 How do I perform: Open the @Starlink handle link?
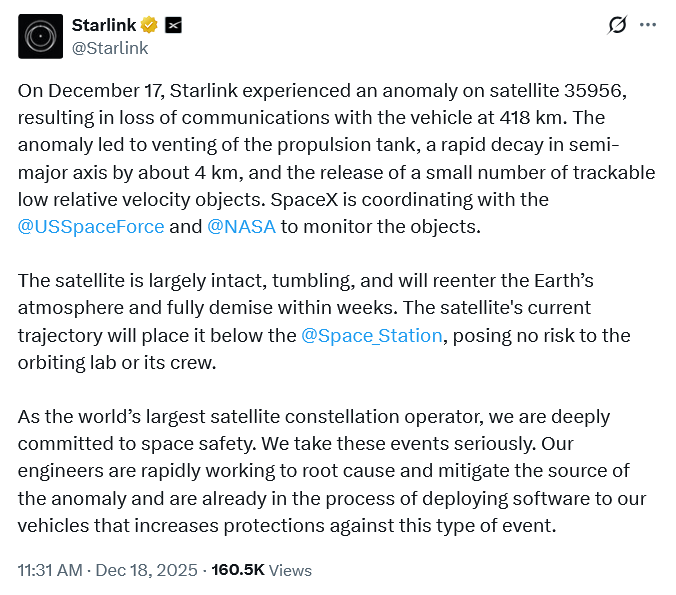point(110,47)
